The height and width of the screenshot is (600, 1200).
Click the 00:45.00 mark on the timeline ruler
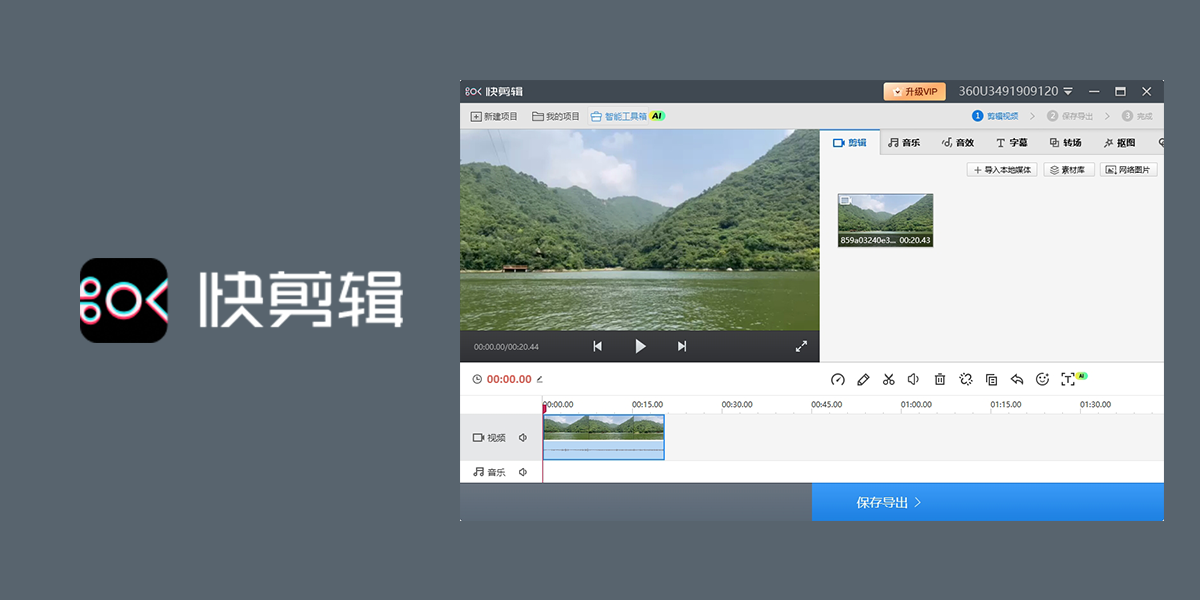click(826, 405)
